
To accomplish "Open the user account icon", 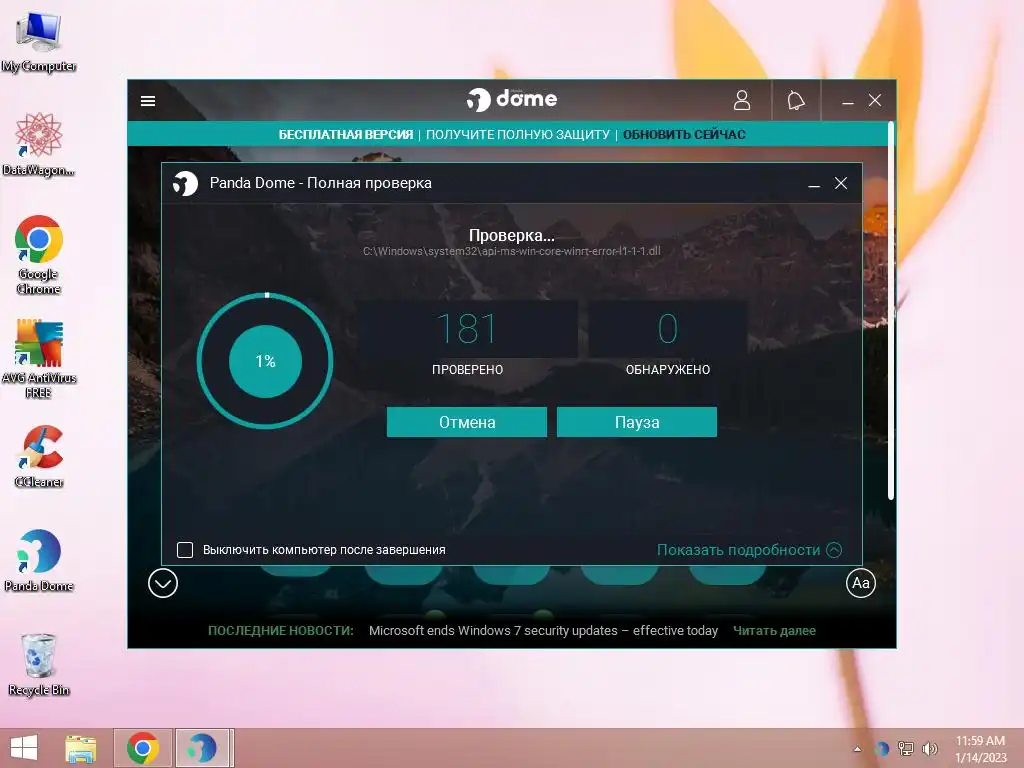I will pos(742,101).
